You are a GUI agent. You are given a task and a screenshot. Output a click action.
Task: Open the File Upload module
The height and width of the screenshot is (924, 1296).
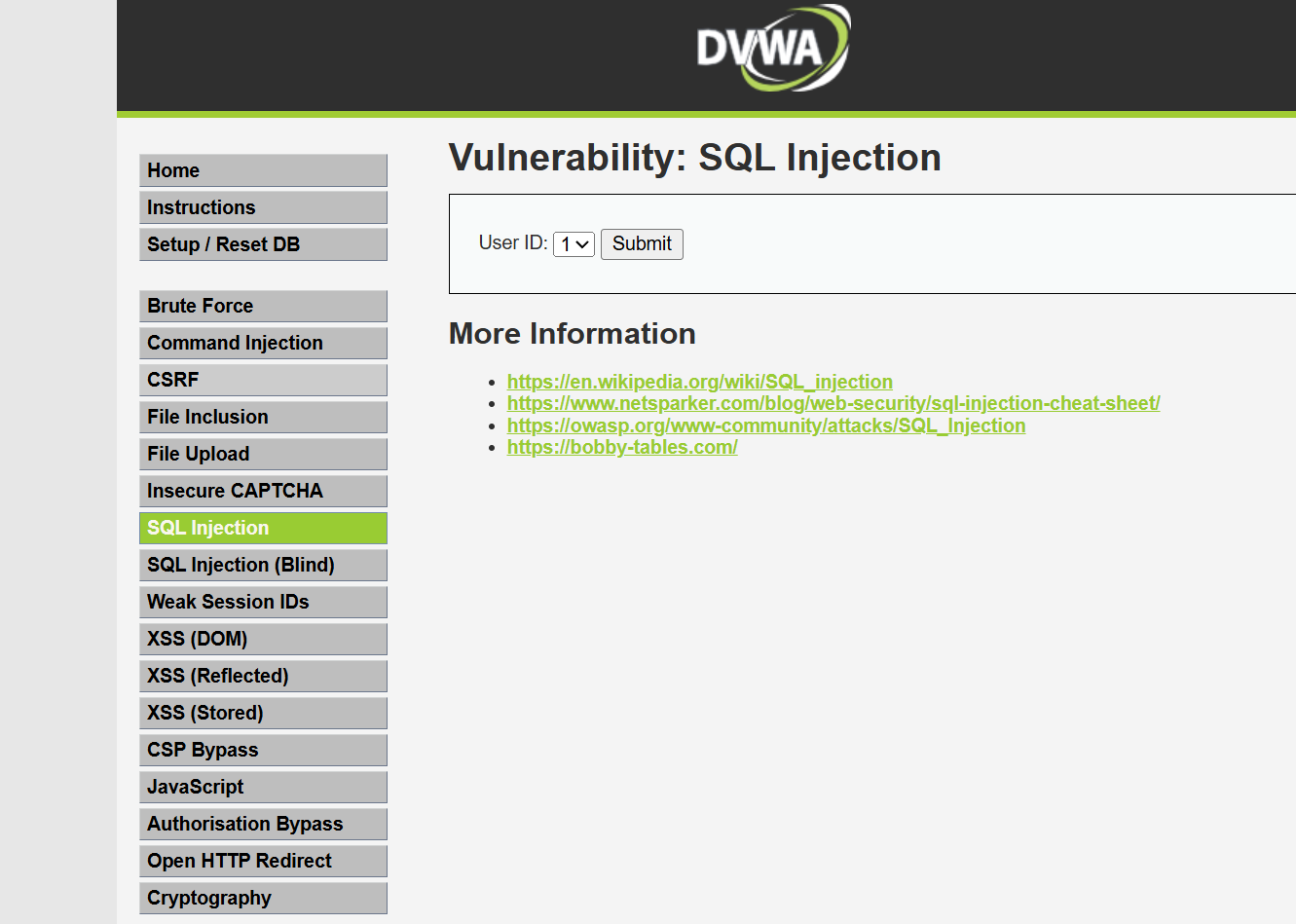[263, 454]
